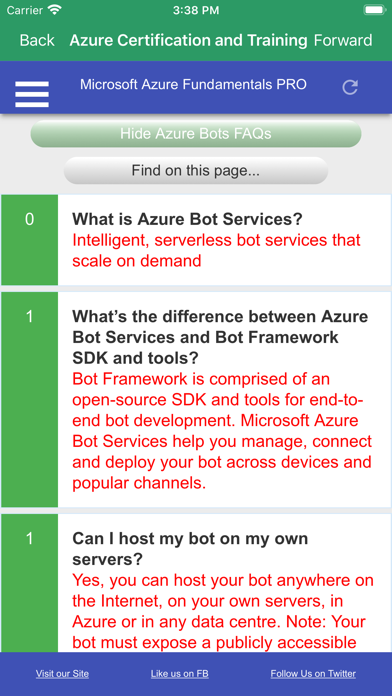This screenshot has width=392, height=696.
Task: Select 'What is Azure Bot Services?' question
Action: (x=187, y=219)
